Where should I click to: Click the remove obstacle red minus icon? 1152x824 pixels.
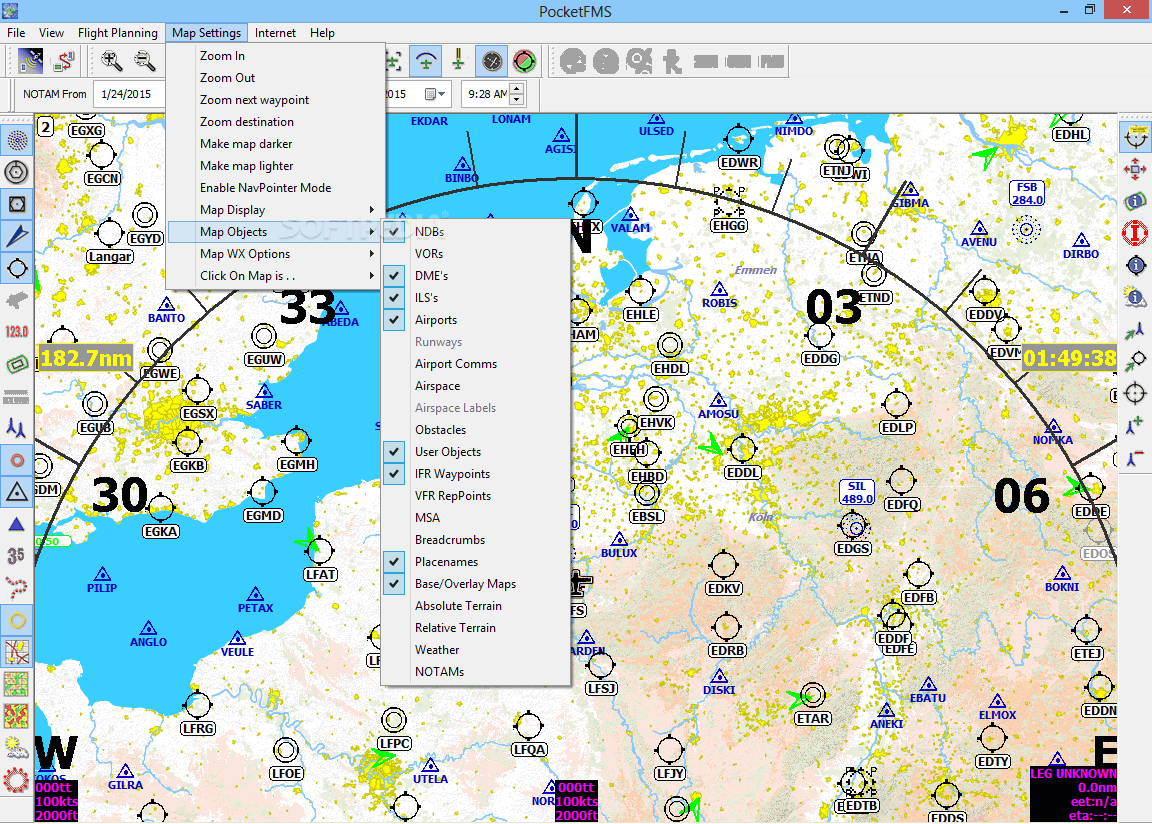(x=1135, y=458)
